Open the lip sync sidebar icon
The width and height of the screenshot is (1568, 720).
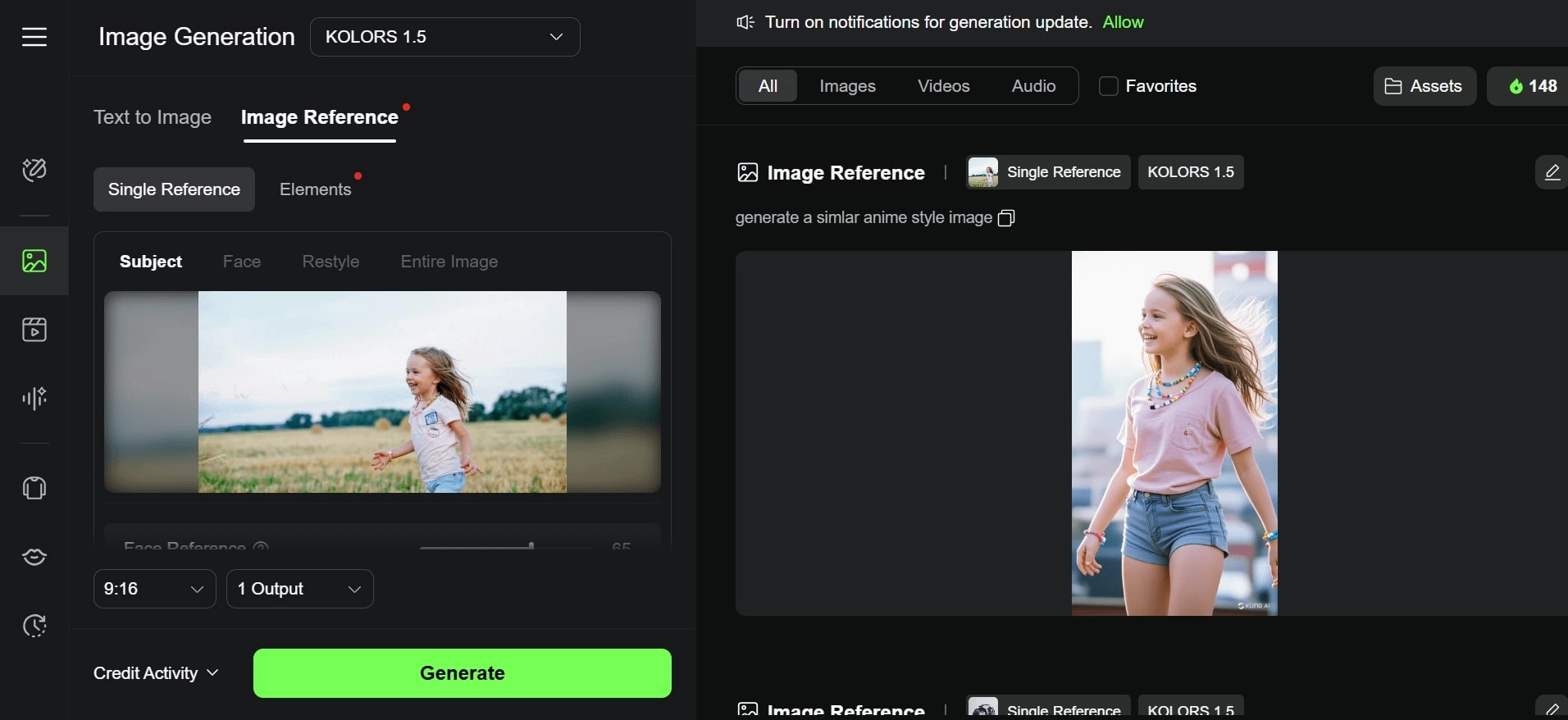(x=34, y=557)
